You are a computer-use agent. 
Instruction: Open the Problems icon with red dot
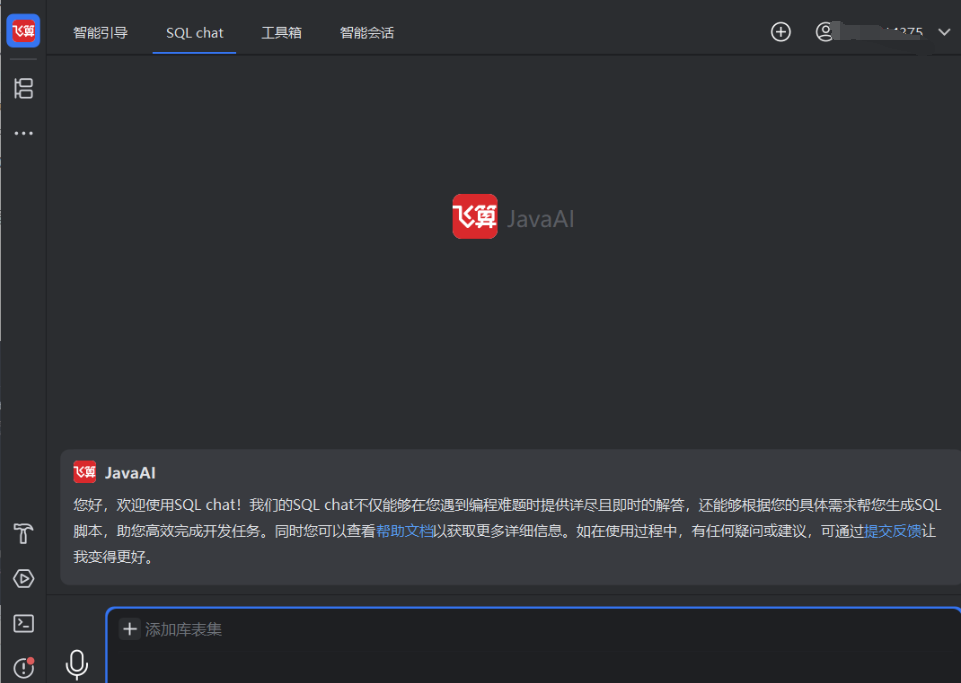[23, 667]
